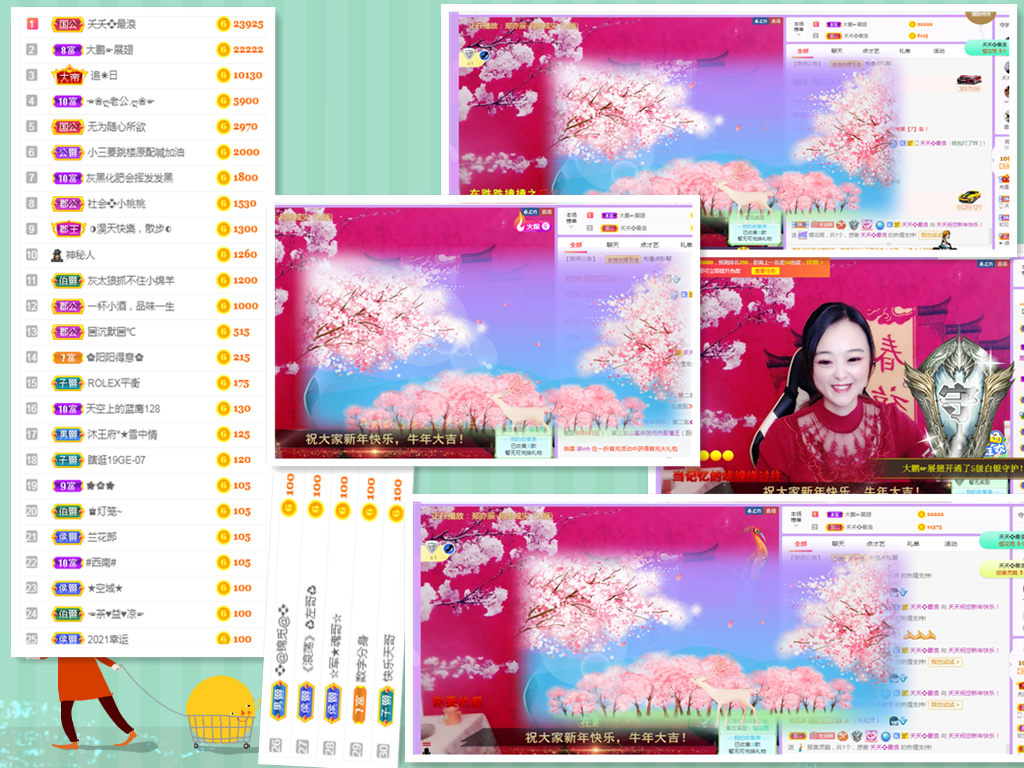The image size is (1024, 768).
Task: Click the 金牌代理充值 tag in the top window announcement
Action: [846, 64]
